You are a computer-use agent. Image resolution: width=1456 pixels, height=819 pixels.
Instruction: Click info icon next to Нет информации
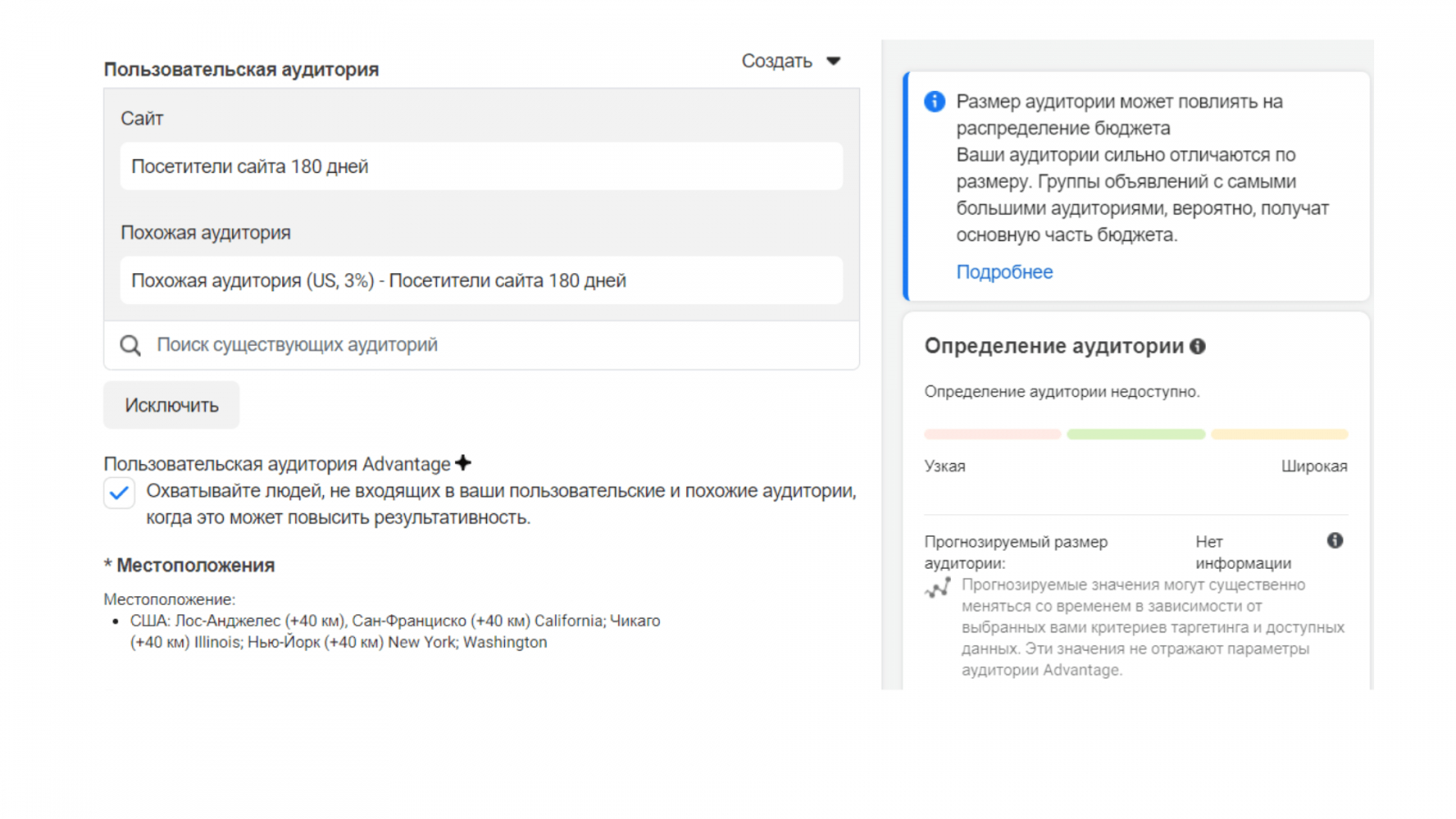(x=1335, y=541)
